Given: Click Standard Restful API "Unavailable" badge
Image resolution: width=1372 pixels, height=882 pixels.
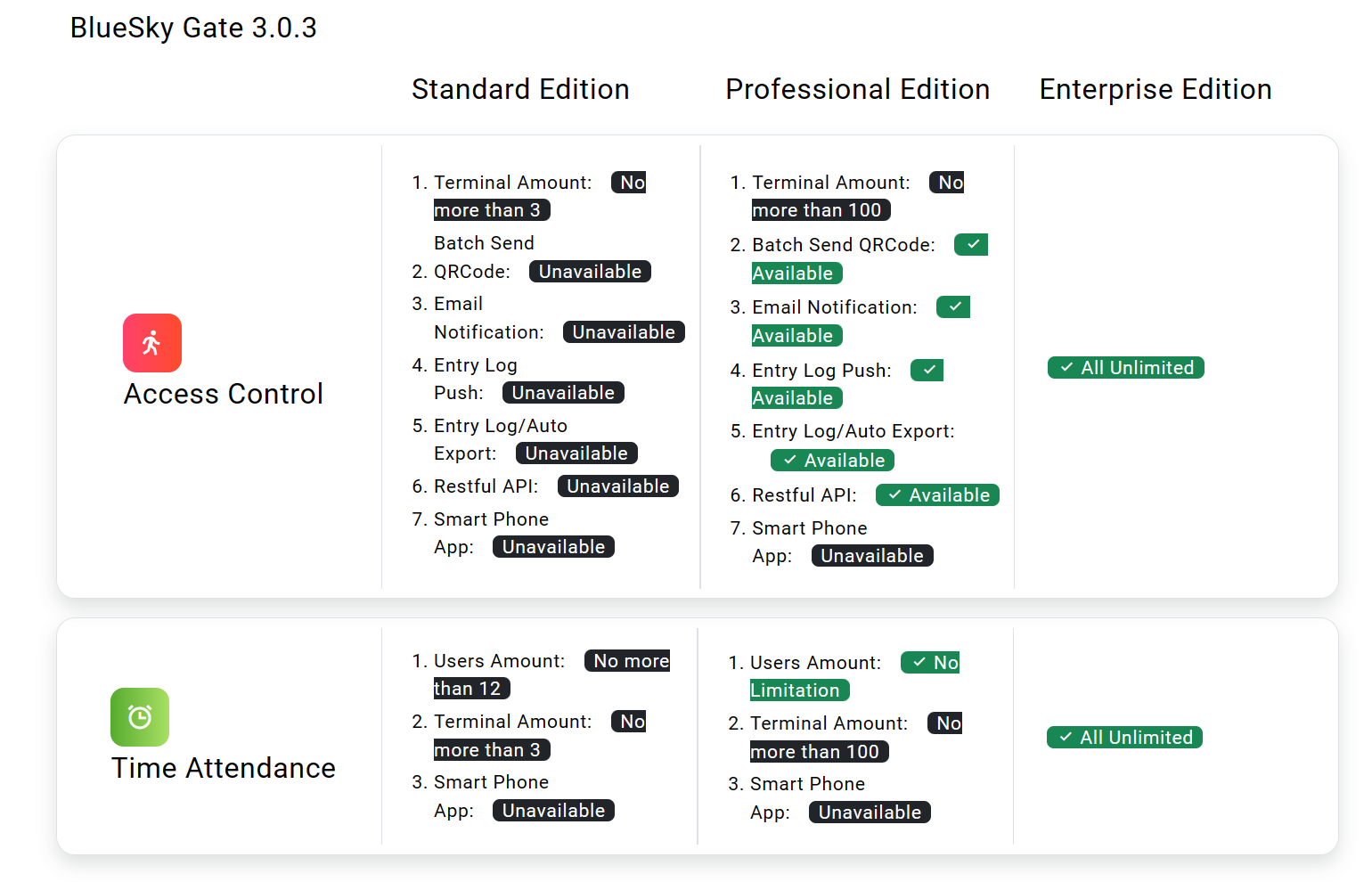Looking at the screenshot, I should [x=618, y=486].
